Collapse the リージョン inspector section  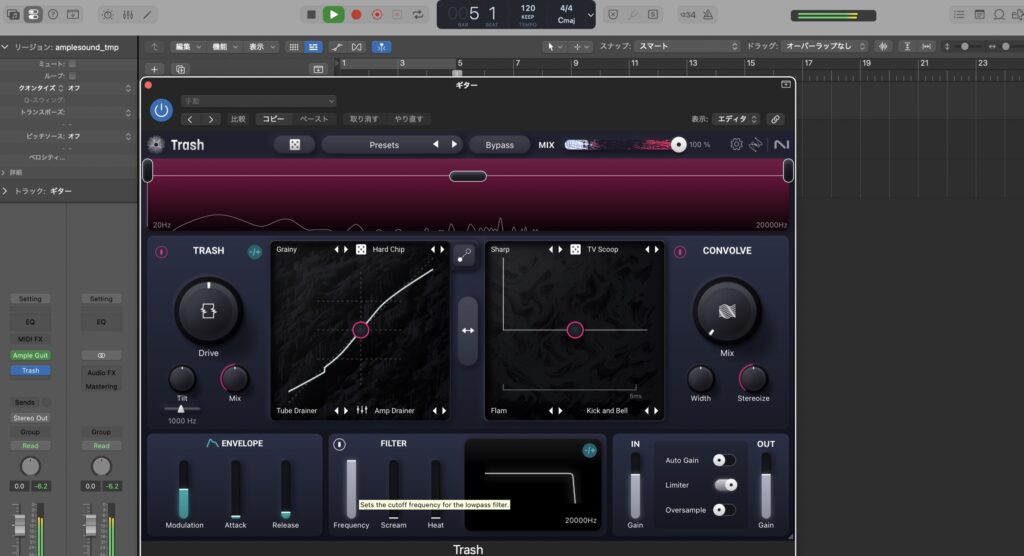click(x=5, y=47)
